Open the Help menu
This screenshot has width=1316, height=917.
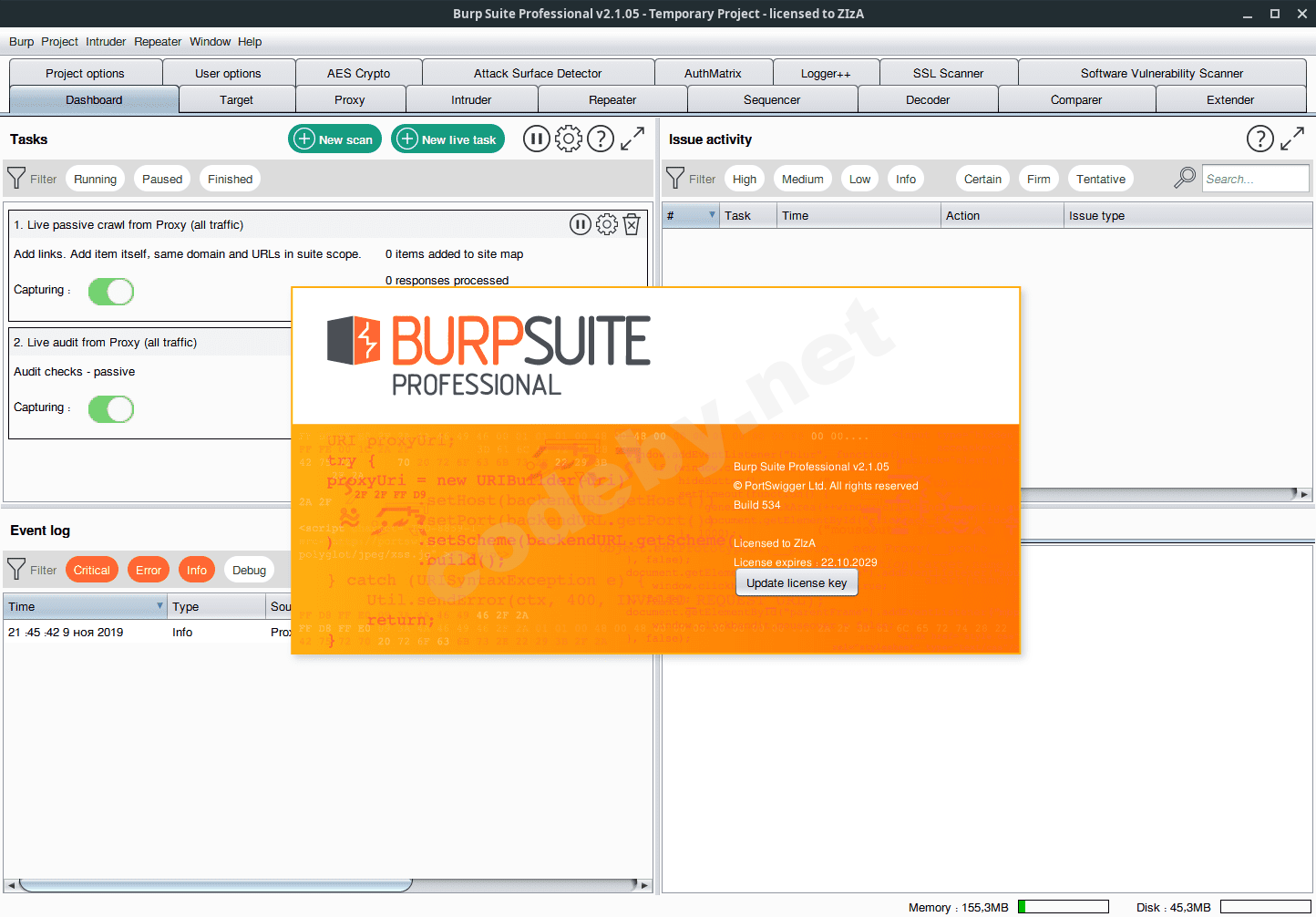click(250, 41)
